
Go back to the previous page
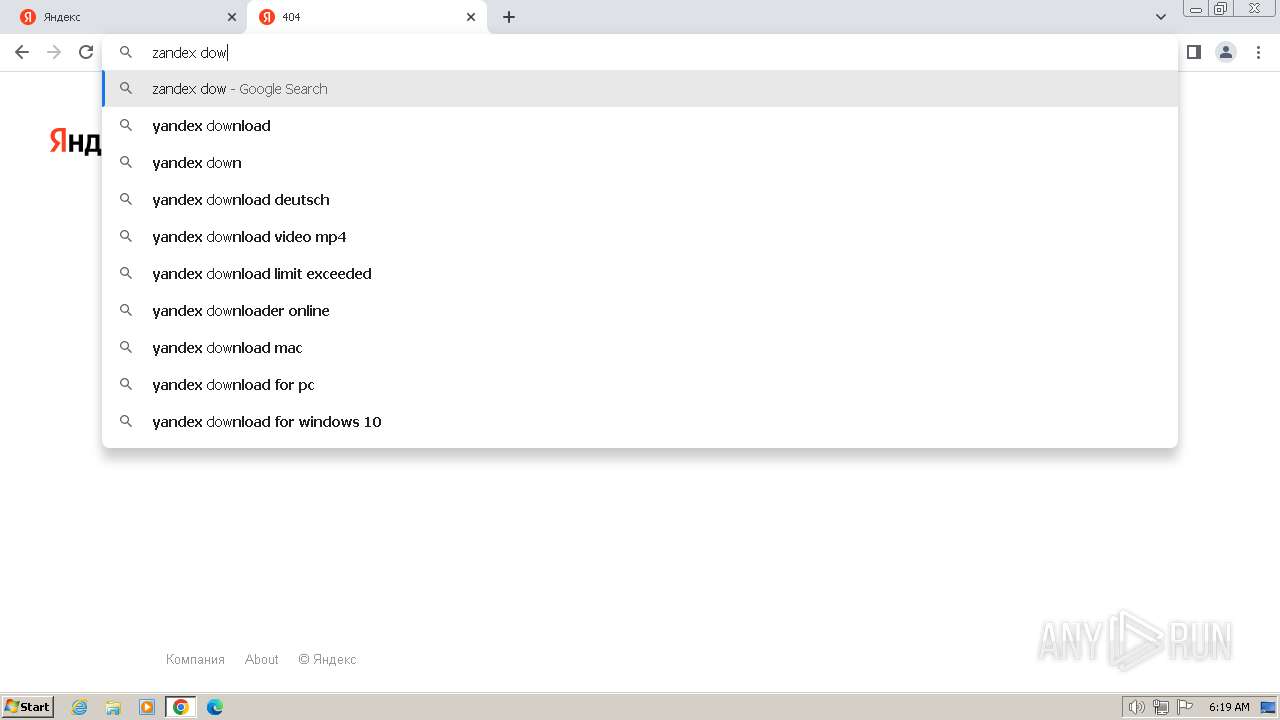[x=22, y=52]
